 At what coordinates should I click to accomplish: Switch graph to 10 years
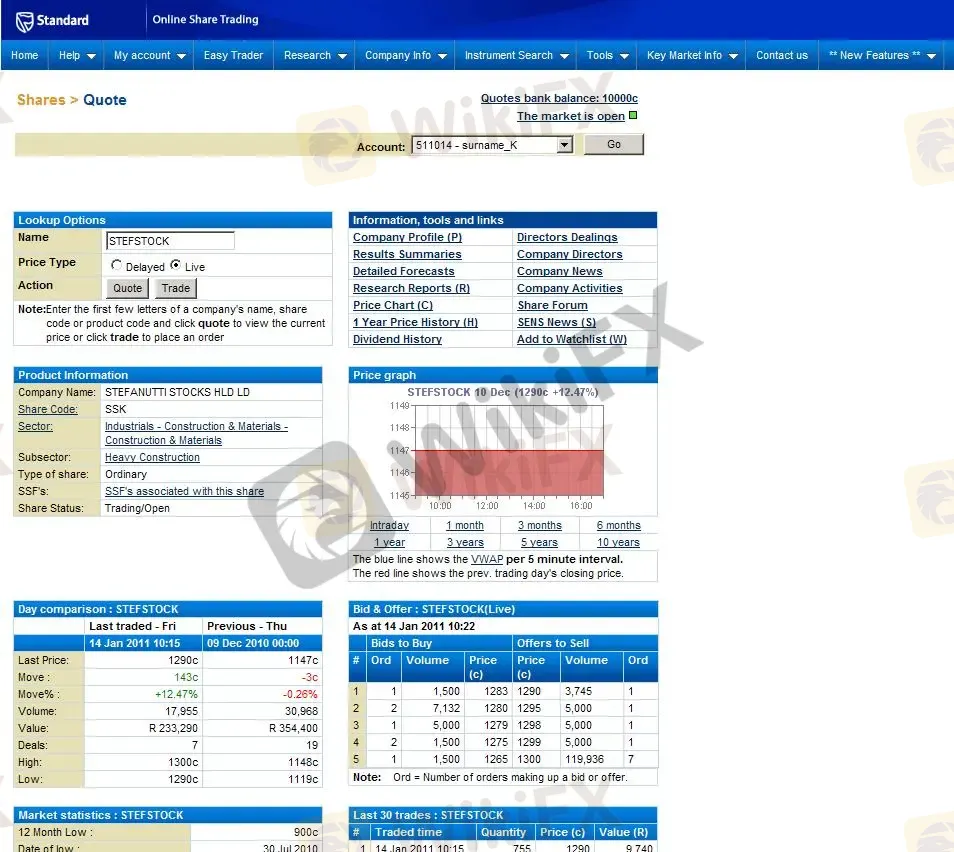point(618,542)
